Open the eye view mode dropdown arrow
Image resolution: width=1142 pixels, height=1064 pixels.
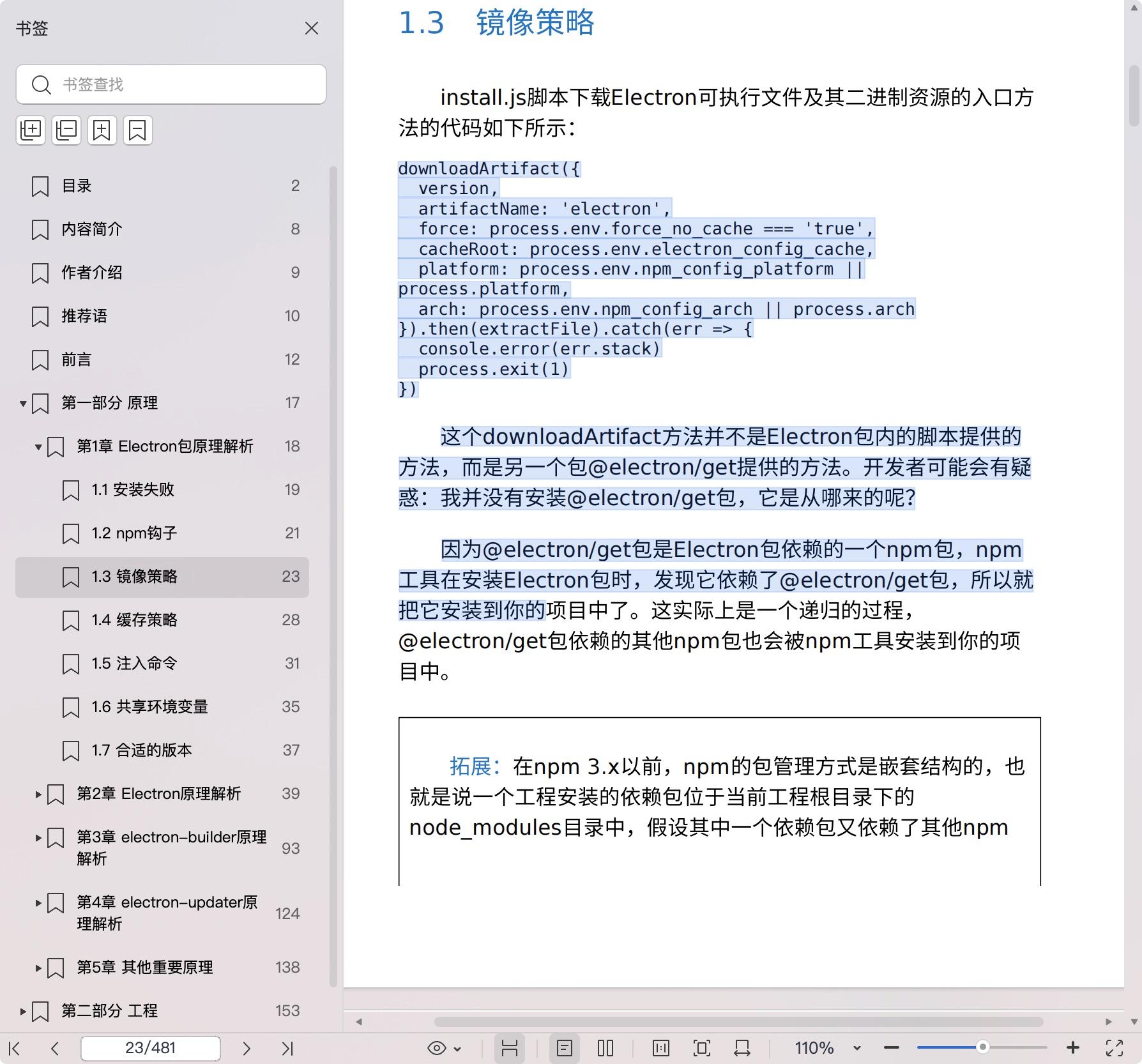[x=457, y=1049]
